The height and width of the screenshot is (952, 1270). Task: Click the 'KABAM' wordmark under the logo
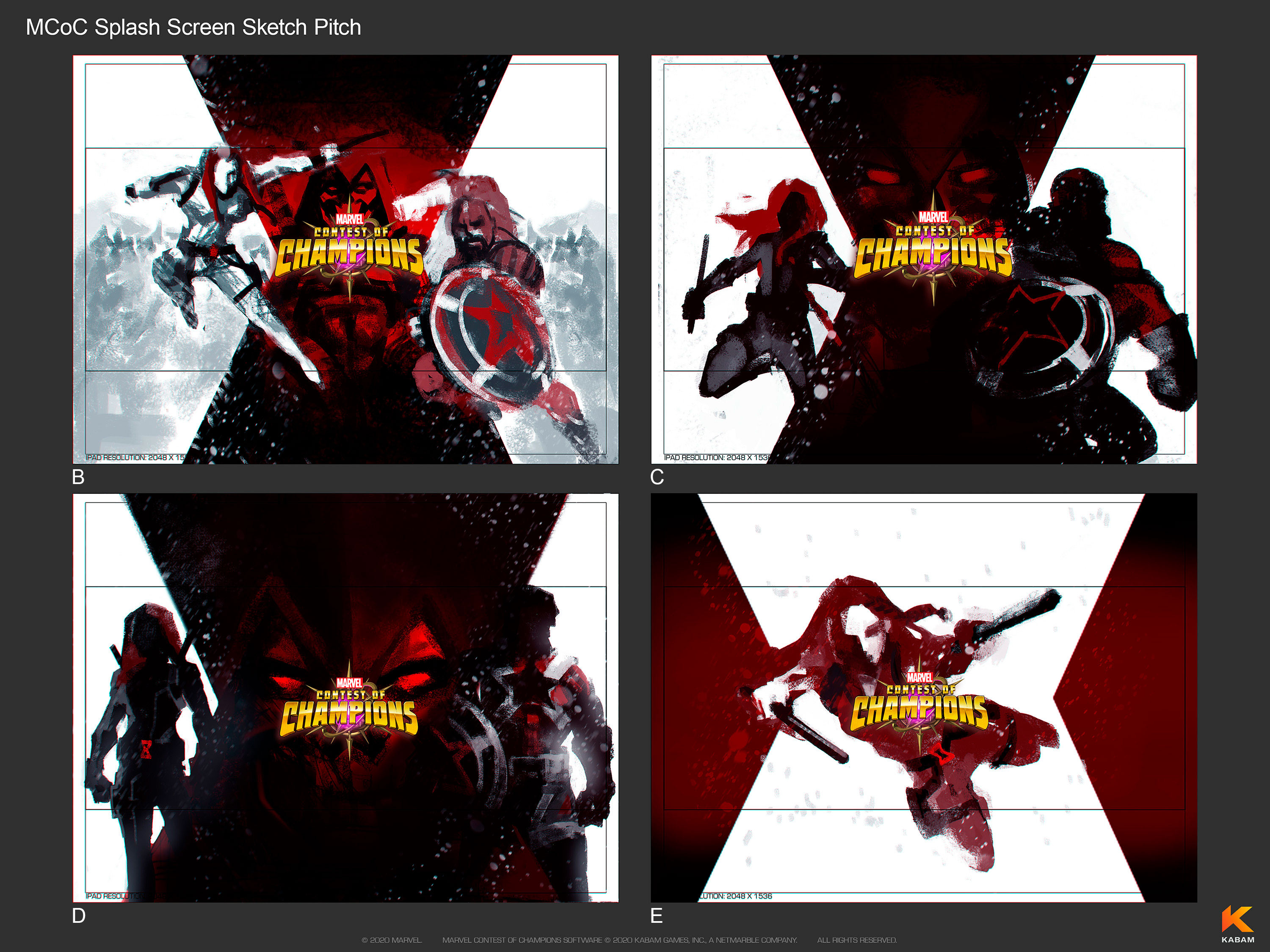click(1238, 939)
